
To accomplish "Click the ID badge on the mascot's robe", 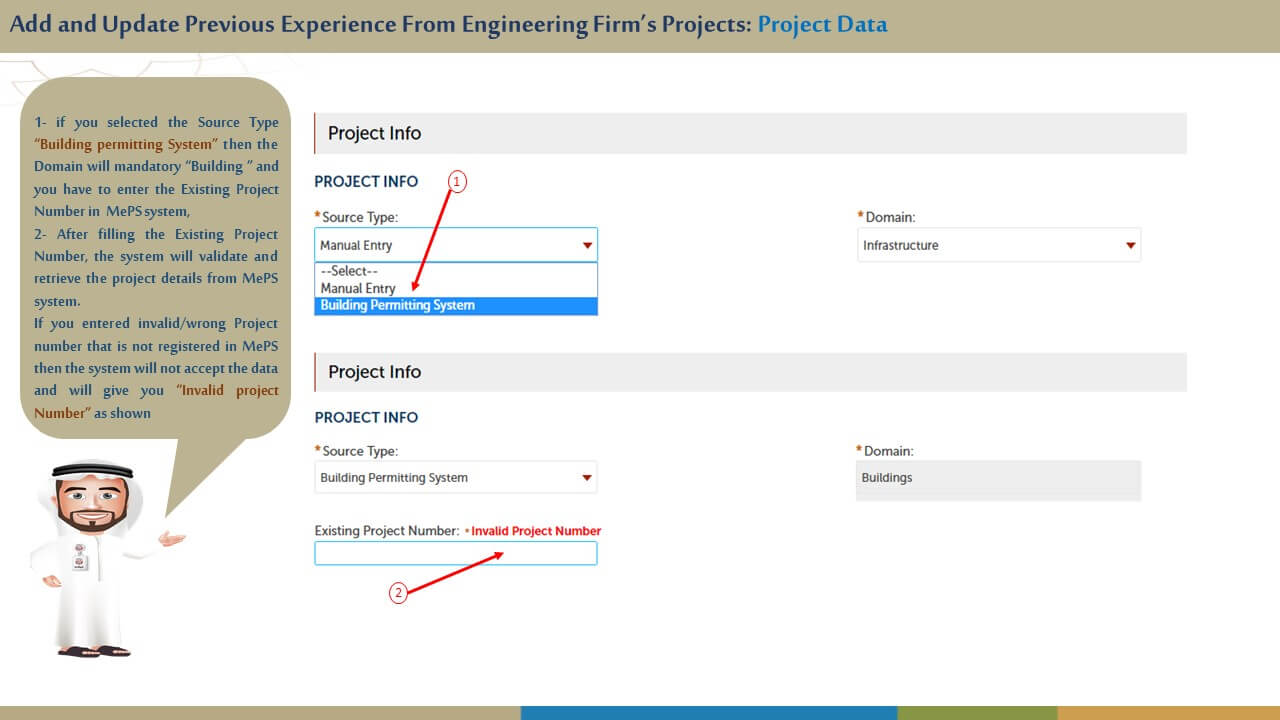I will point(79,561).
